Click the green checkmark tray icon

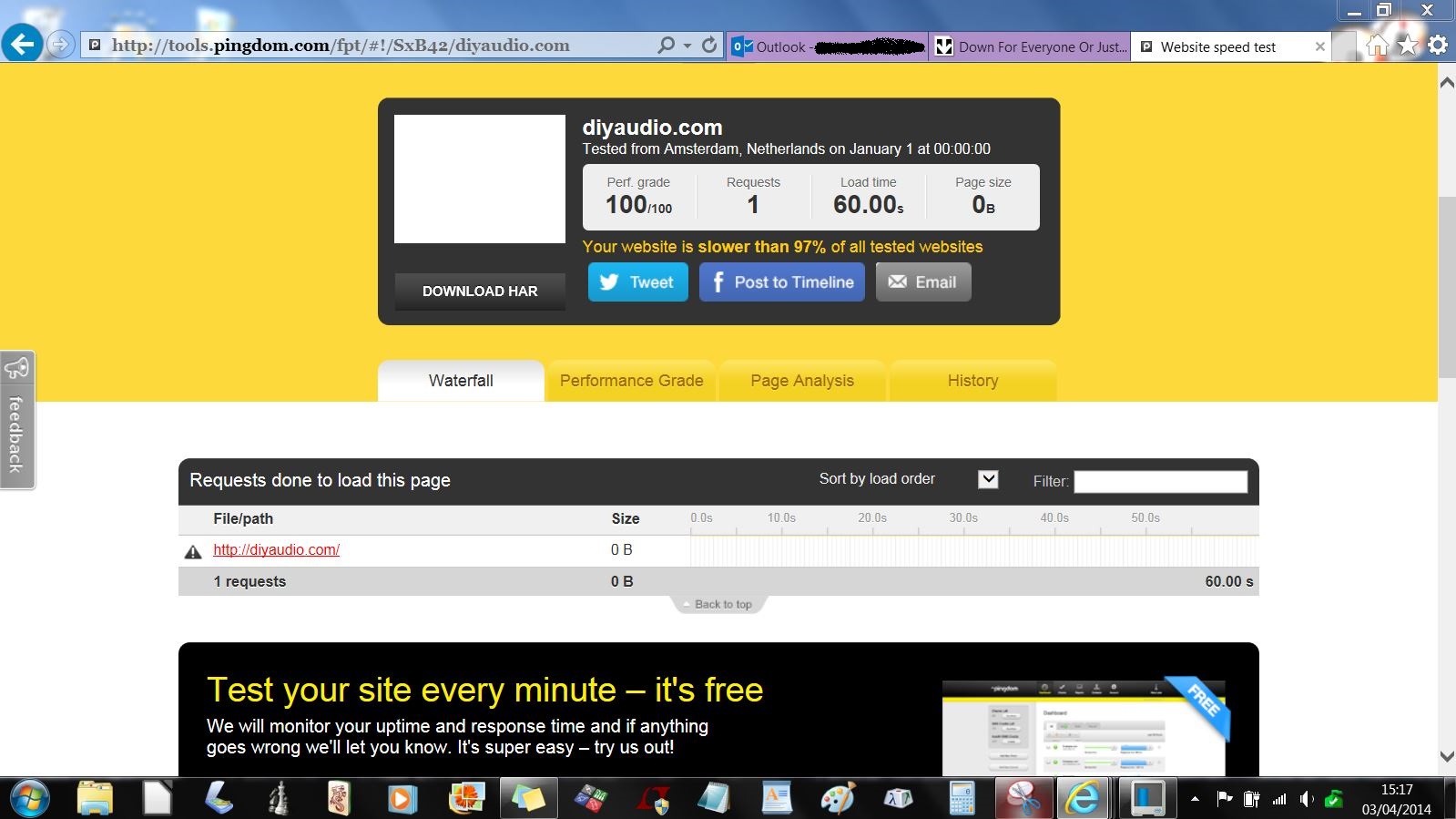pyautogui.click(x=1334, y=799)
